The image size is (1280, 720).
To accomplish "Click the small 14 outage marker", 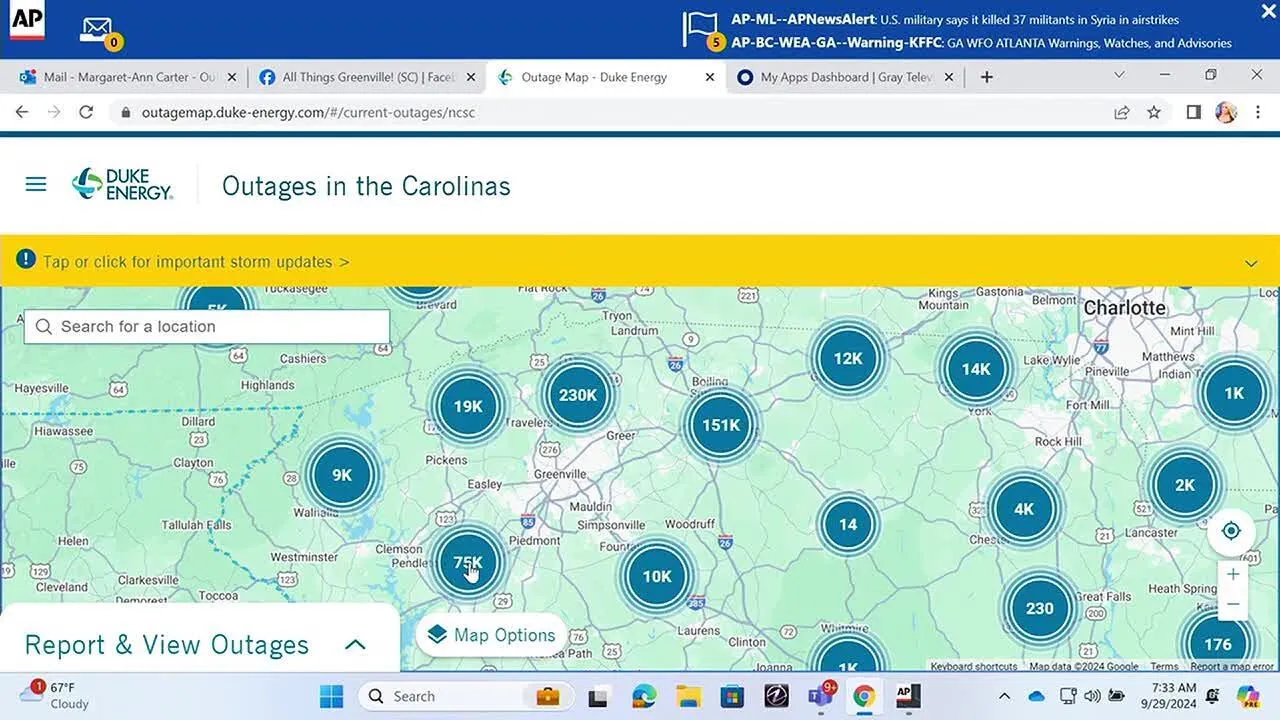I will coord(848,524).
